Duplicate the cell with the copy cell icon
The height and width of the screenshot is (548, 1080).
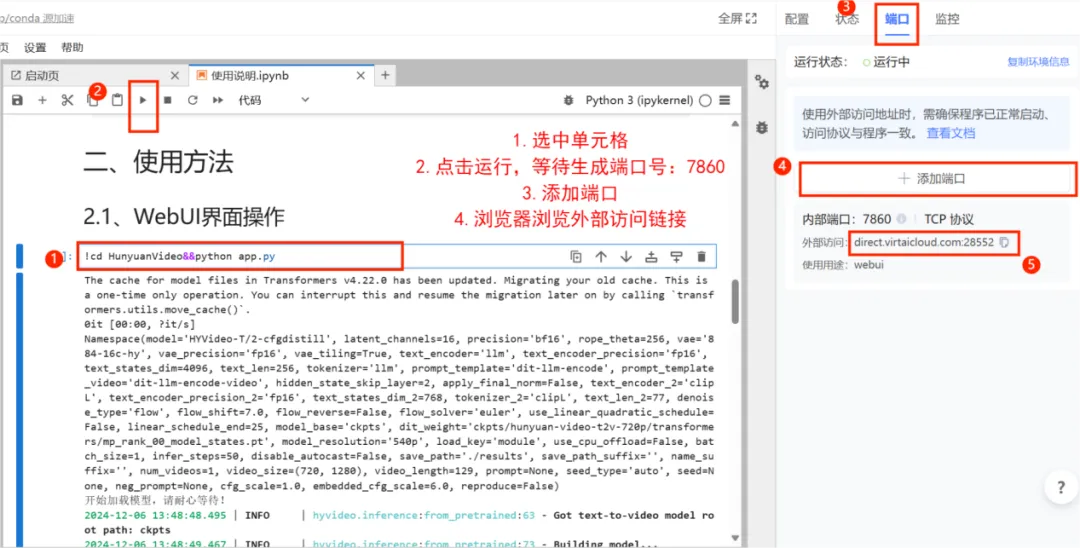[576, 257]
